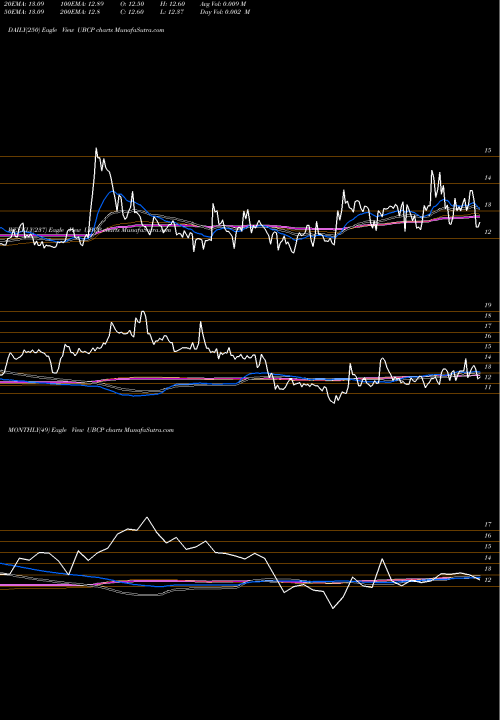
Task: Click the 18 price label on weekly chart
Action: tap(488, 316)
